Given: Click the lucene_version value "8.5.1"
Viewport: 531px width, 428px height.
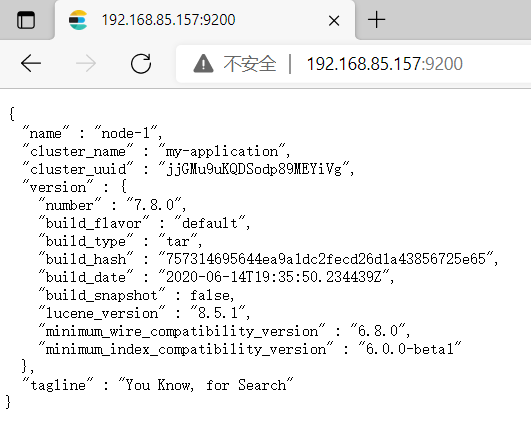Looking at the screenshot, I should 218,313.
